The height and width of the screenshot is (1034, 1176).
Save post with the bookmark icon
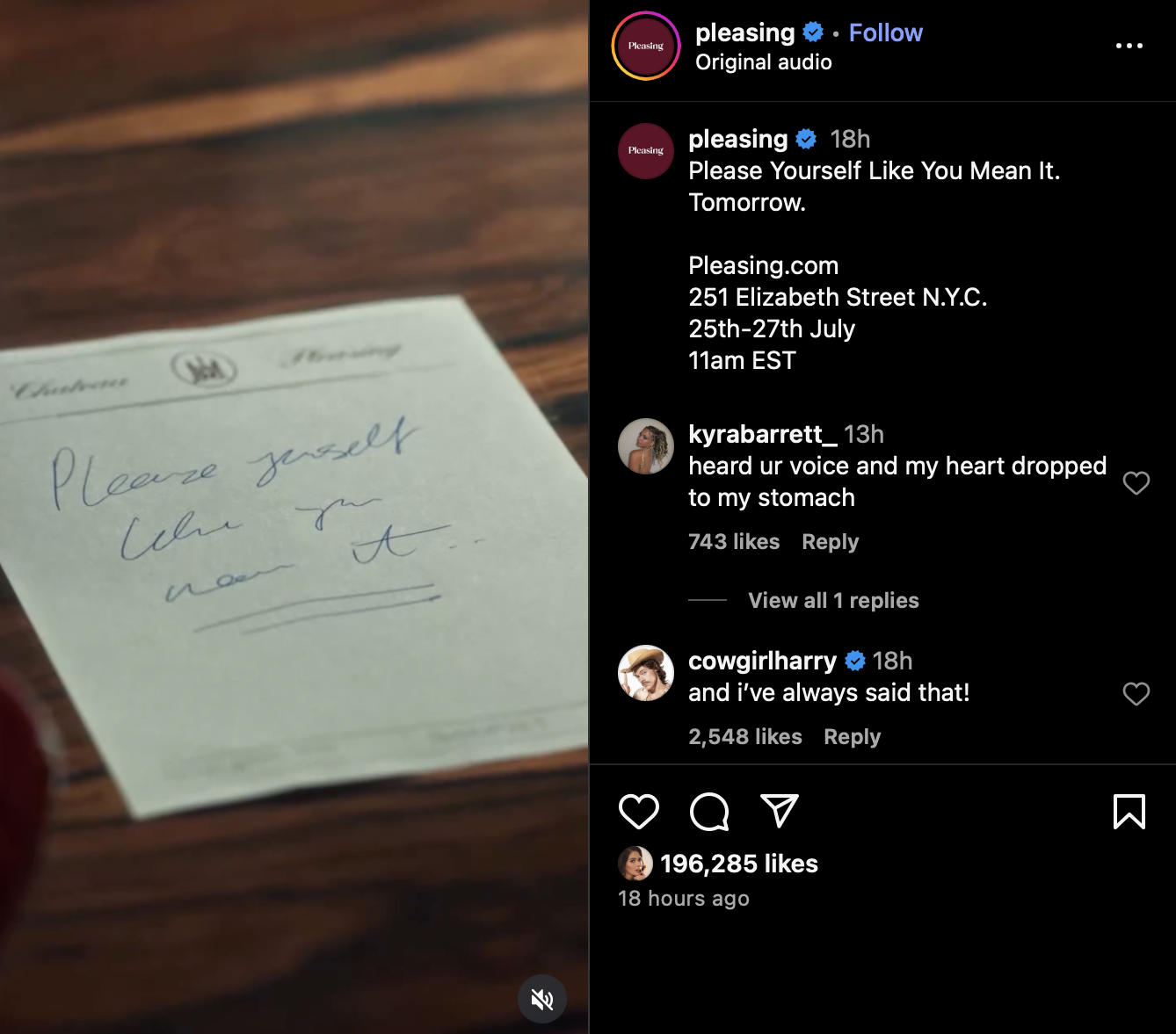(x=1129, y=812)
